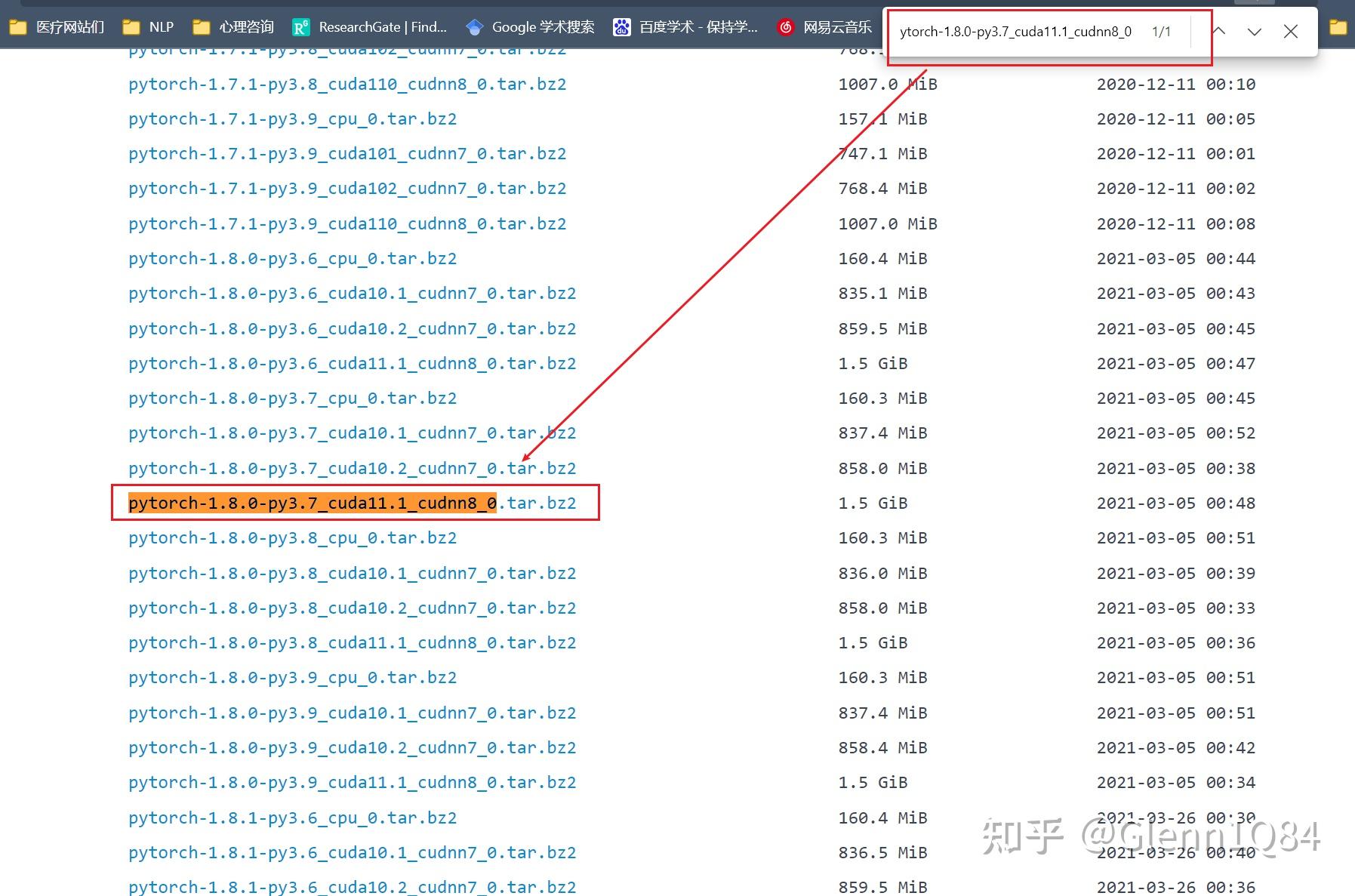Click pytorch-1.8.0-py3.9_cuda11.1_cudnn8_0.tar.bz2
Screen dimensions: 1355x896
pyautogui.click(x=351, y=782)
